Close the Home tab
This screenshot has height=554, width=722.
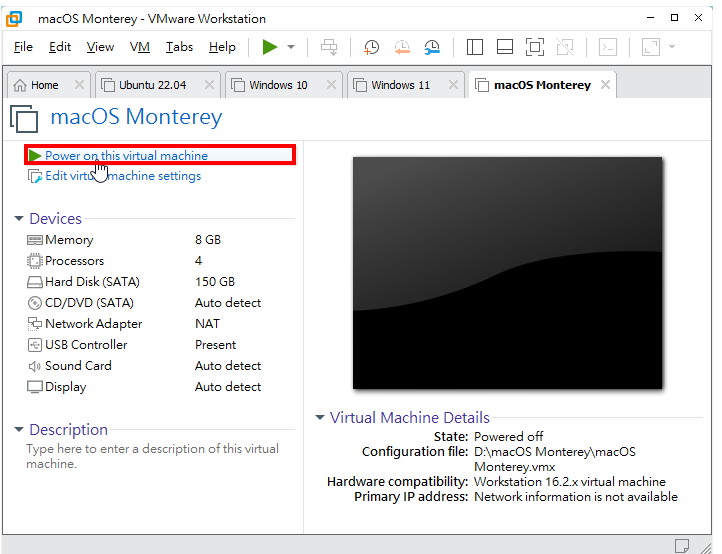79,85
